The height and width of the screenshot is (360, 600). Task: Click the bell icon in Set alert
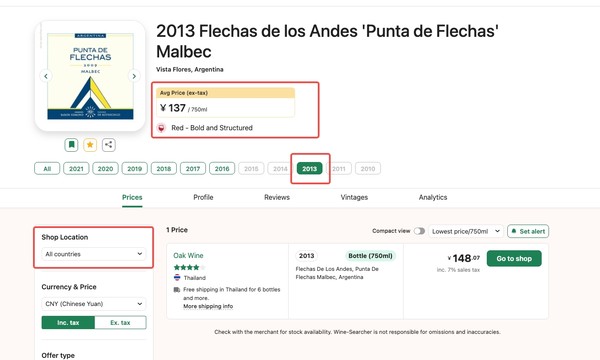click(514, 231)
